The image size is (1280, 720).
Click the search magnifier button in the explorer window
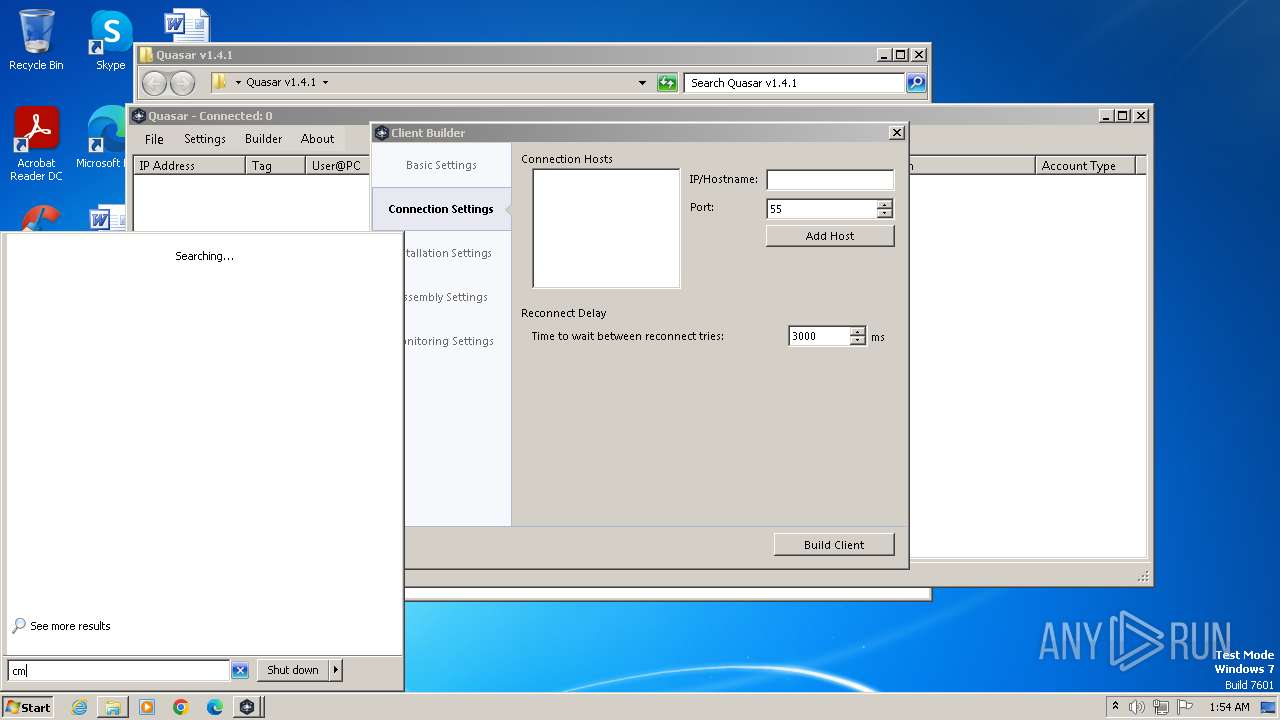(x=916, y=83)
